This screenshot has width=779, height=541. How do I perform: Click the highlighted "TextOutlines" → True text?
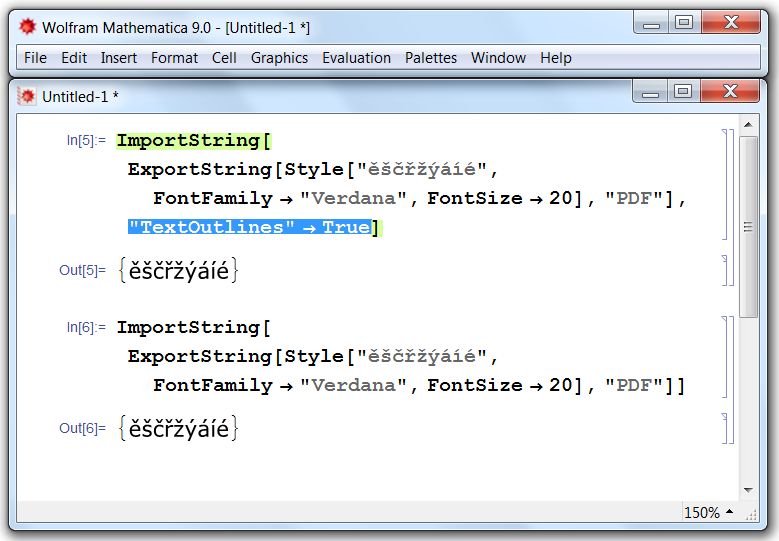[250, 227]
